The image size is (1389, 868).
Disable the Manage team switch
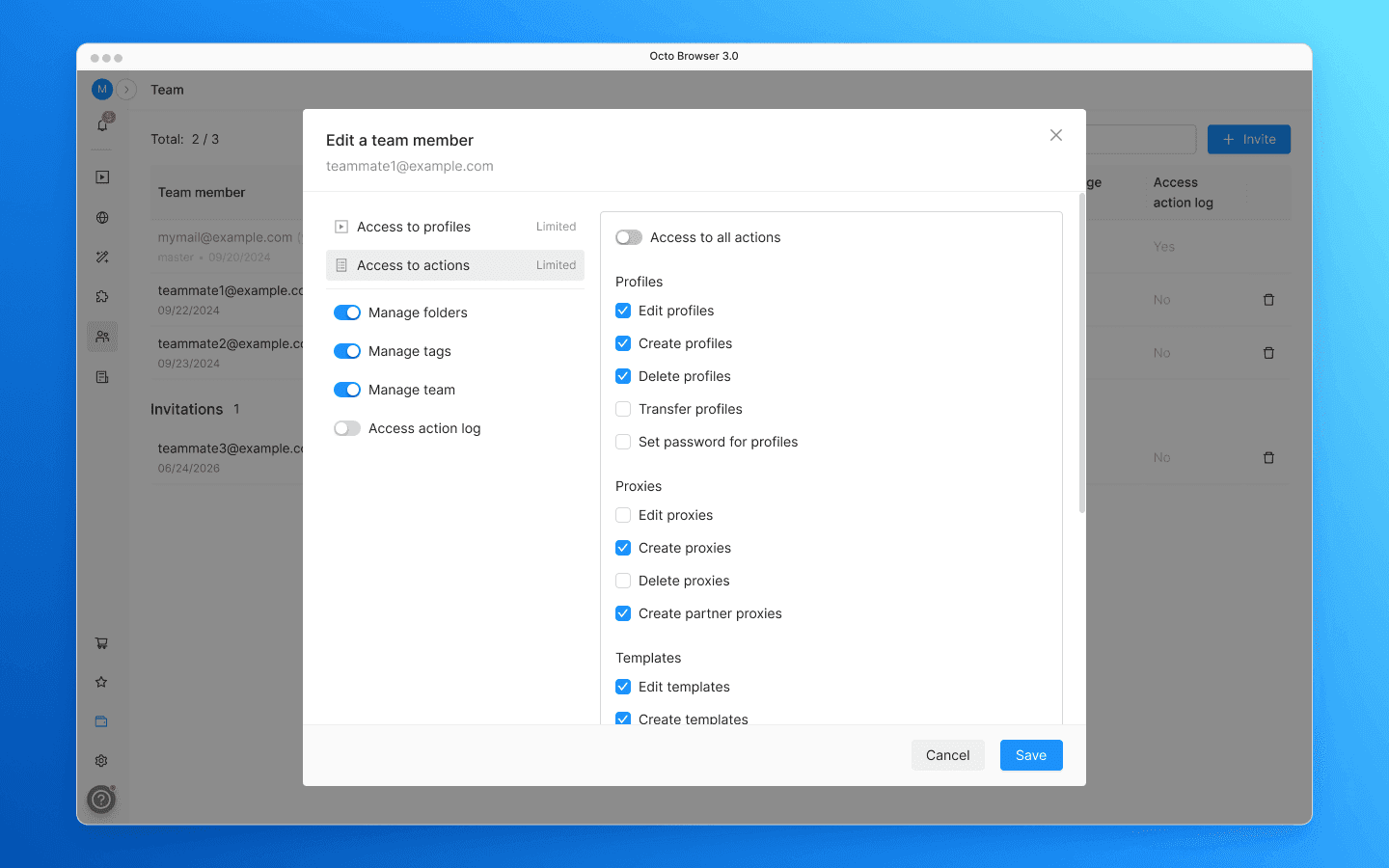click(x=347, y=390)
